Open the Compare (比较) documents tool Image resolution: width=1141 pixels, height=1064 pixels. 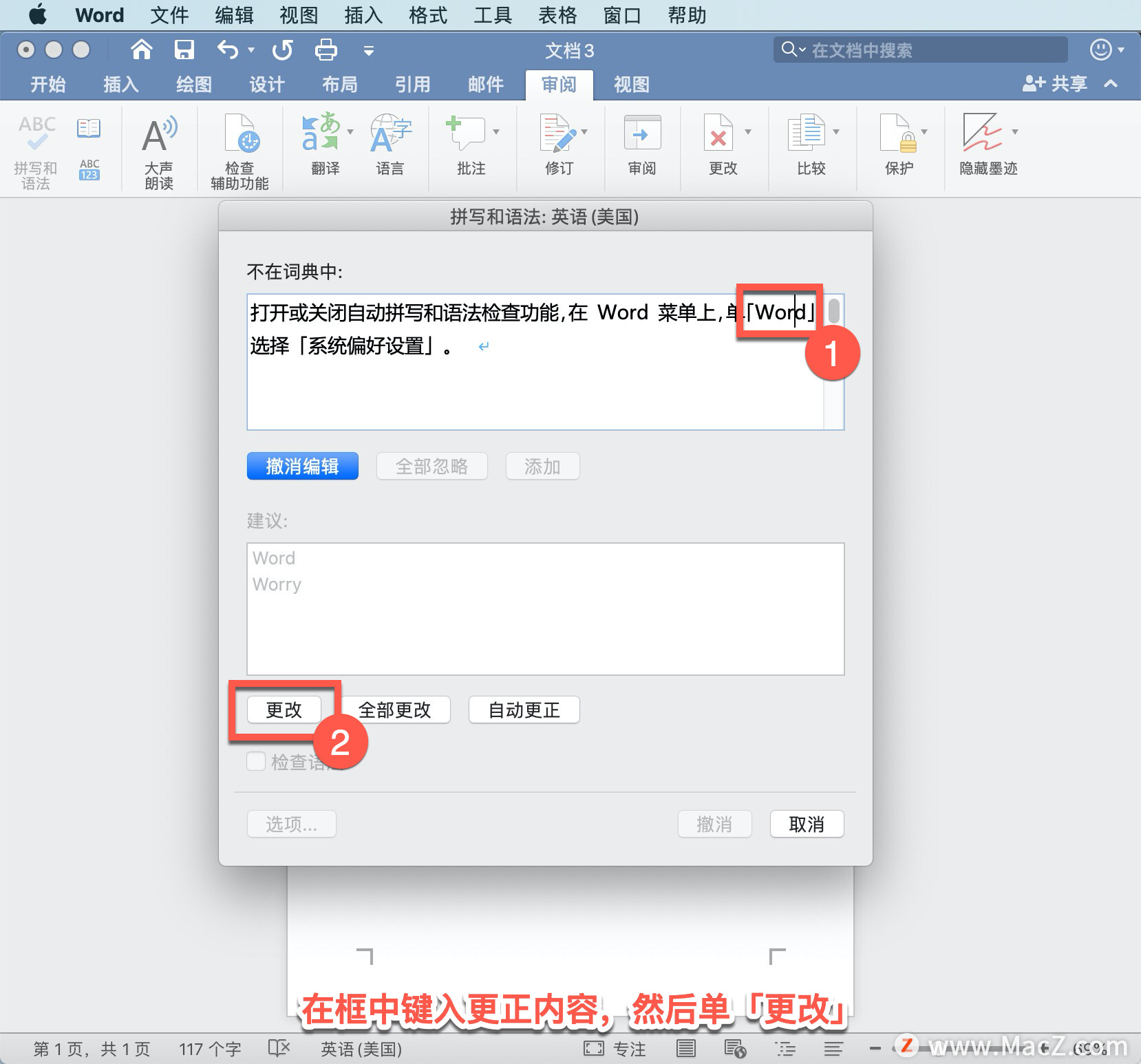pos(807,145)
